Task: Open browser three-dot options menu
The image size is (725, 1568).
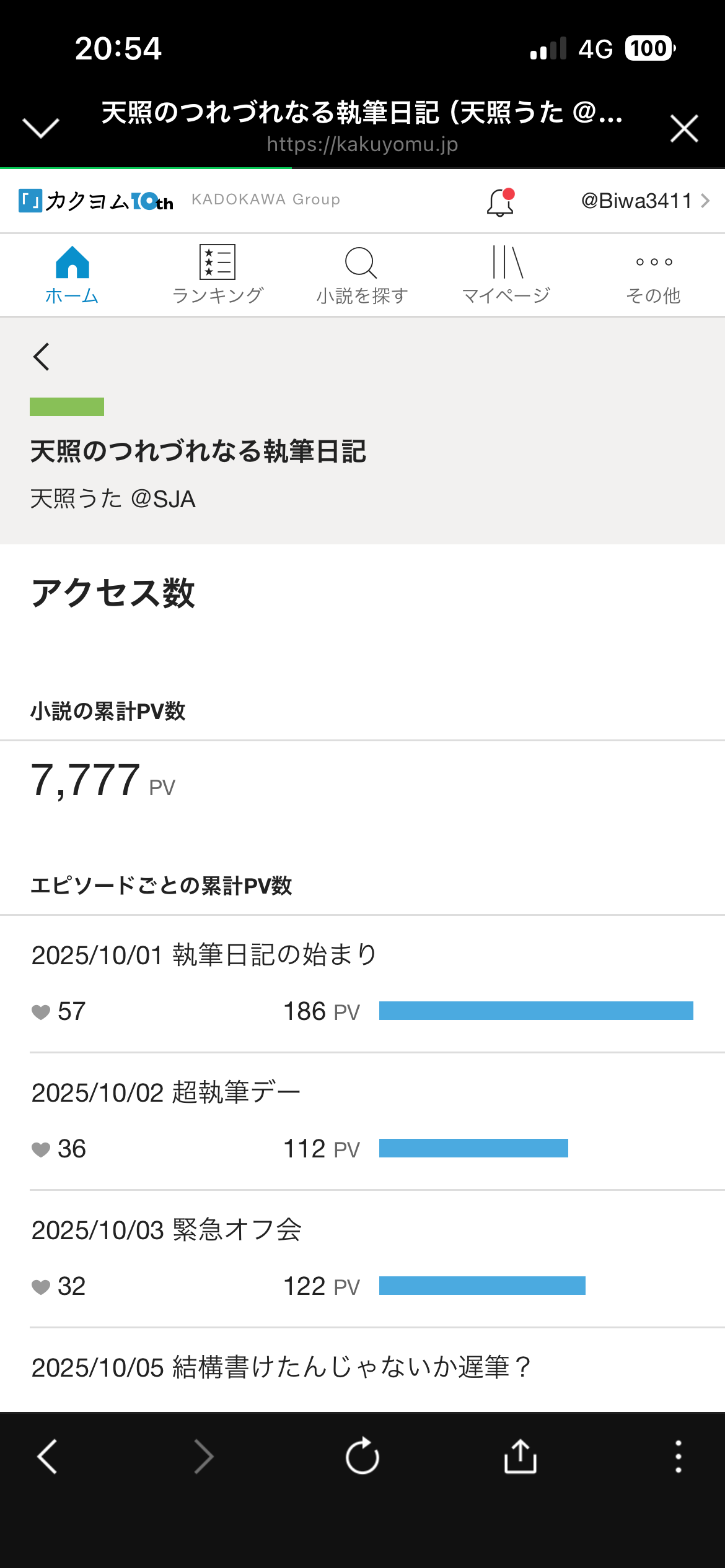Action: pyautogui.click(x=679, y=1456)
